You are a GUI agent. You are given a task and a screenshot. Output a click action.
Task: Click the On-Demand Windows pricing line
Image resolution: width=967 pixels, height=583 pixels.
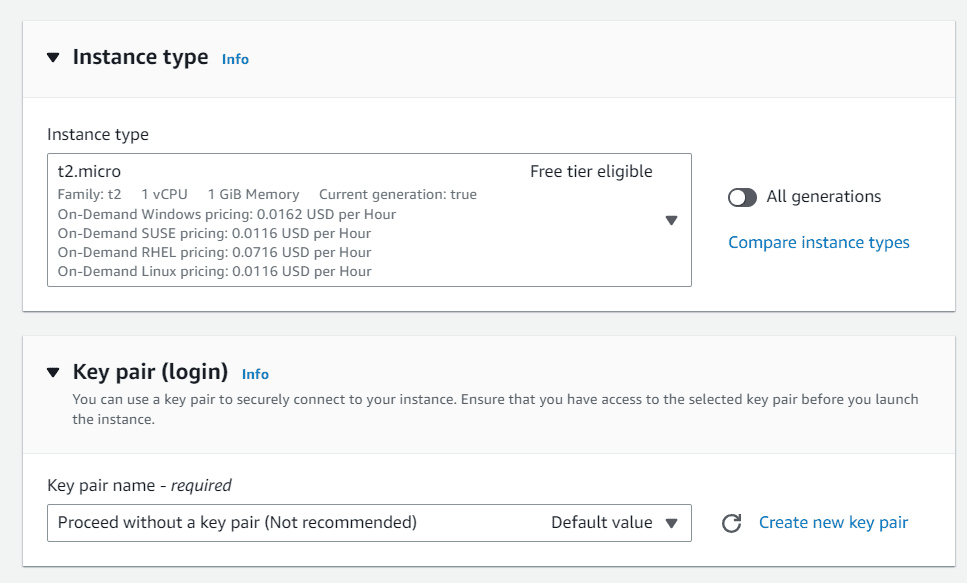click(x=227, y=214)
